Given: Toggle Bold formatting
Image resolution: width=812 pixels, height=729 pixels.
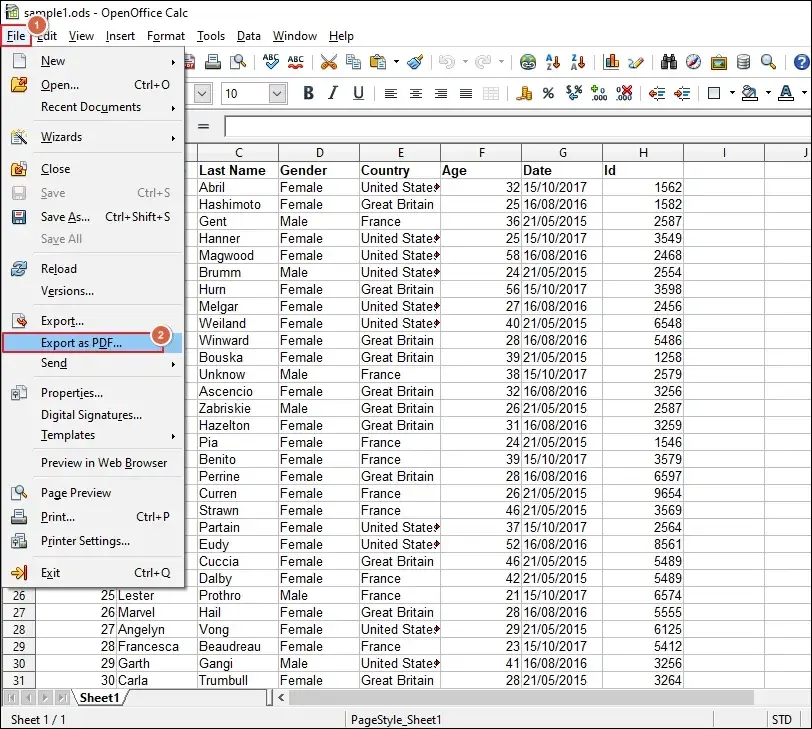Looking at the screenshot, I should coord(309,93).
